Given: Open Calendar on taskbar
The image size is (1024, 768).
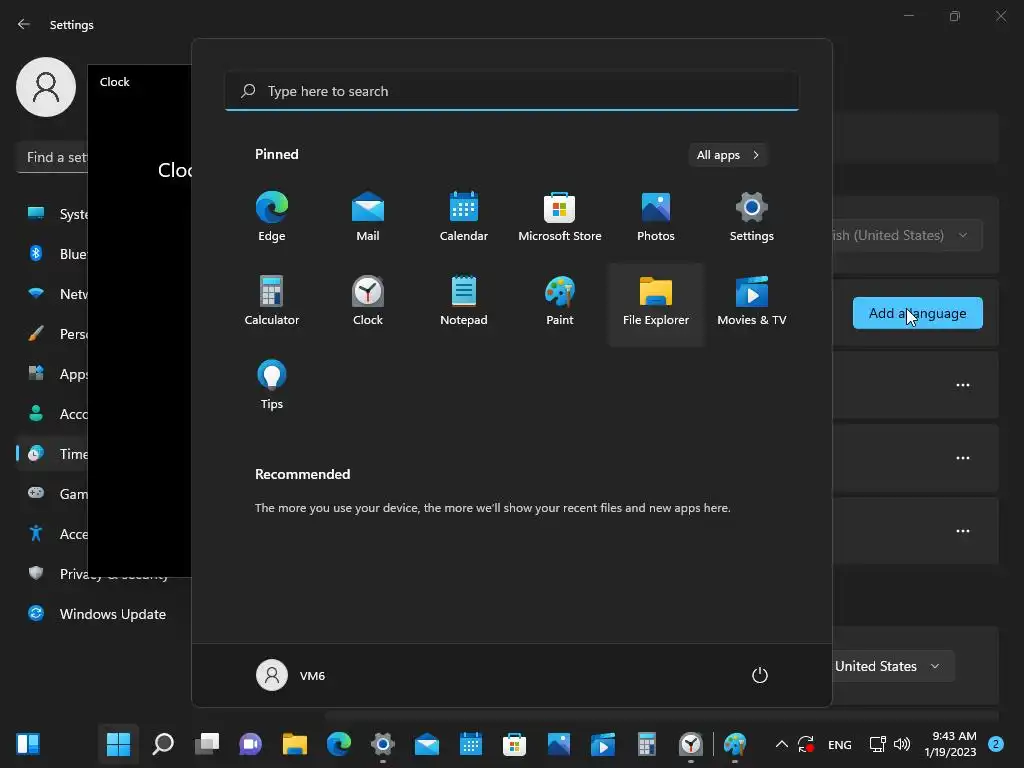Looking at the screenshot, I should point(471,744).
